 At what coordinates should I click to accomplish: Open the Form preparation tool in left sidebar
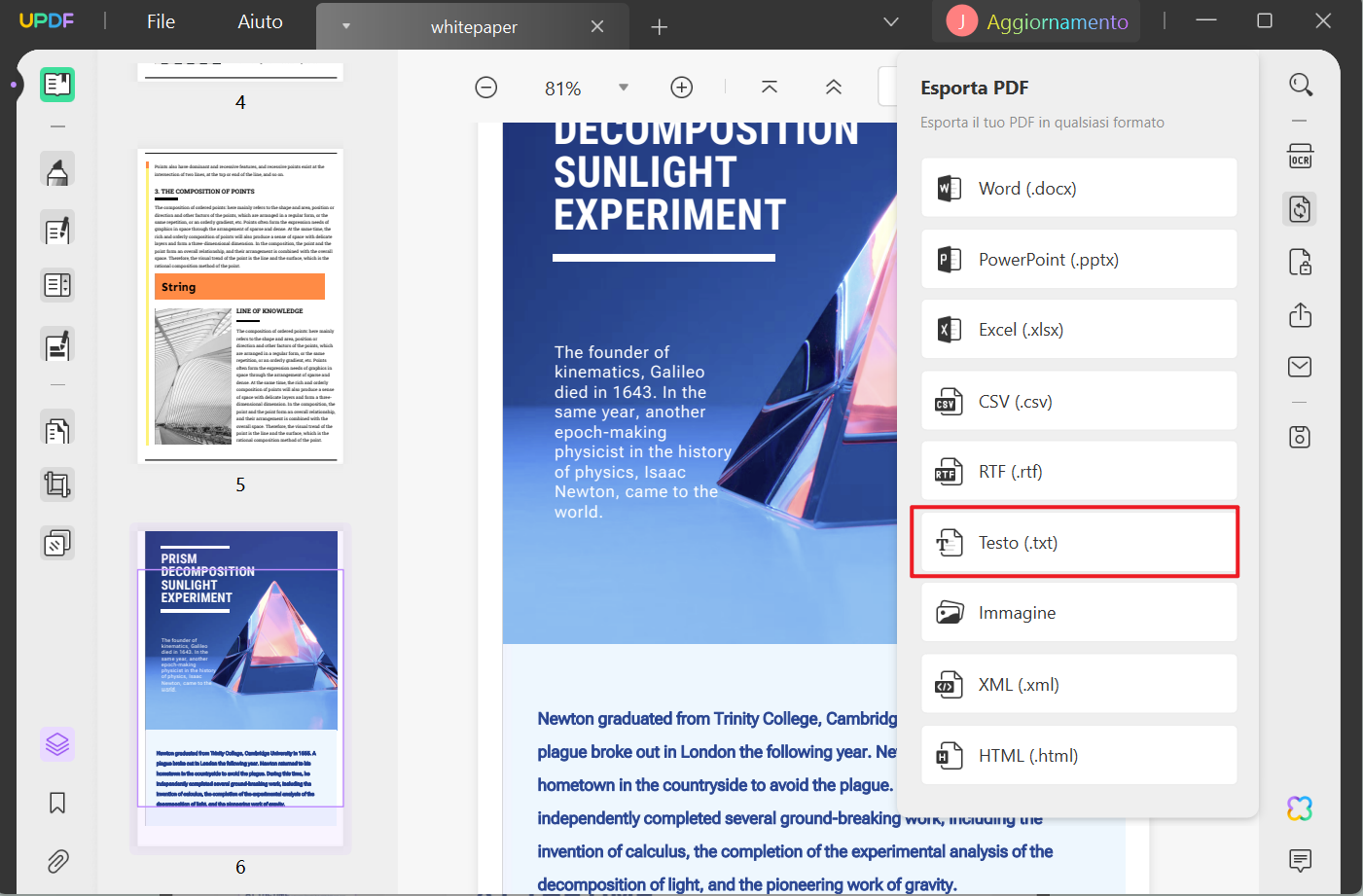click(57, 285)
